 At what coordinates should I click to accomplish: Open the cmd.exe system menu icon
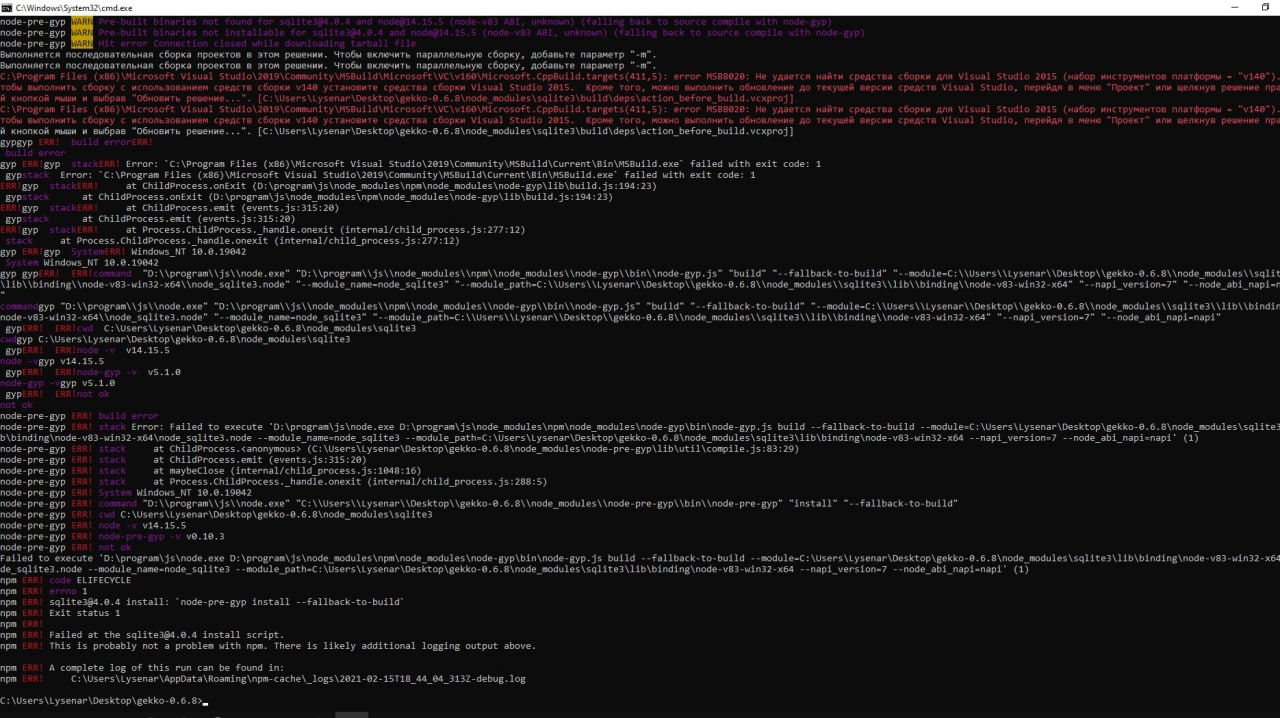8,7
